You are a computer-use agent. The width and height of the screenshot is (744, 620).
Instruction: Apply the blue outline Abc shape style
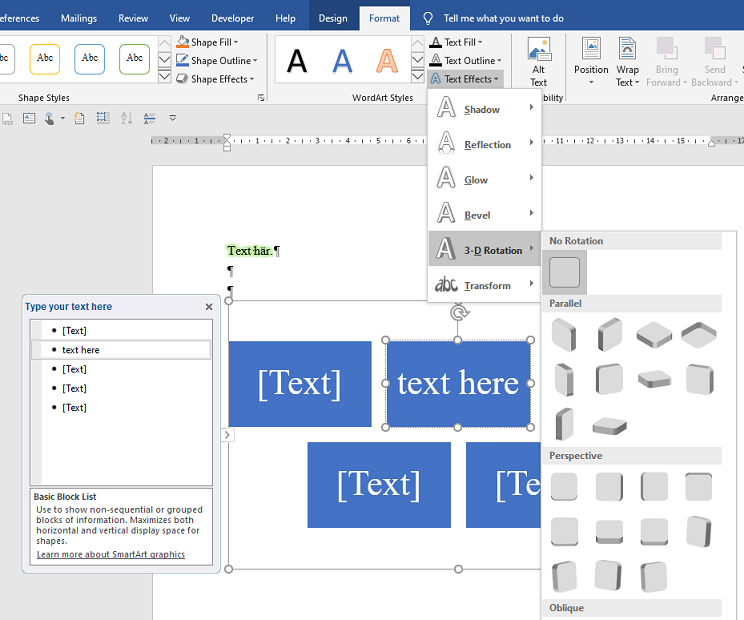[89, 59]
